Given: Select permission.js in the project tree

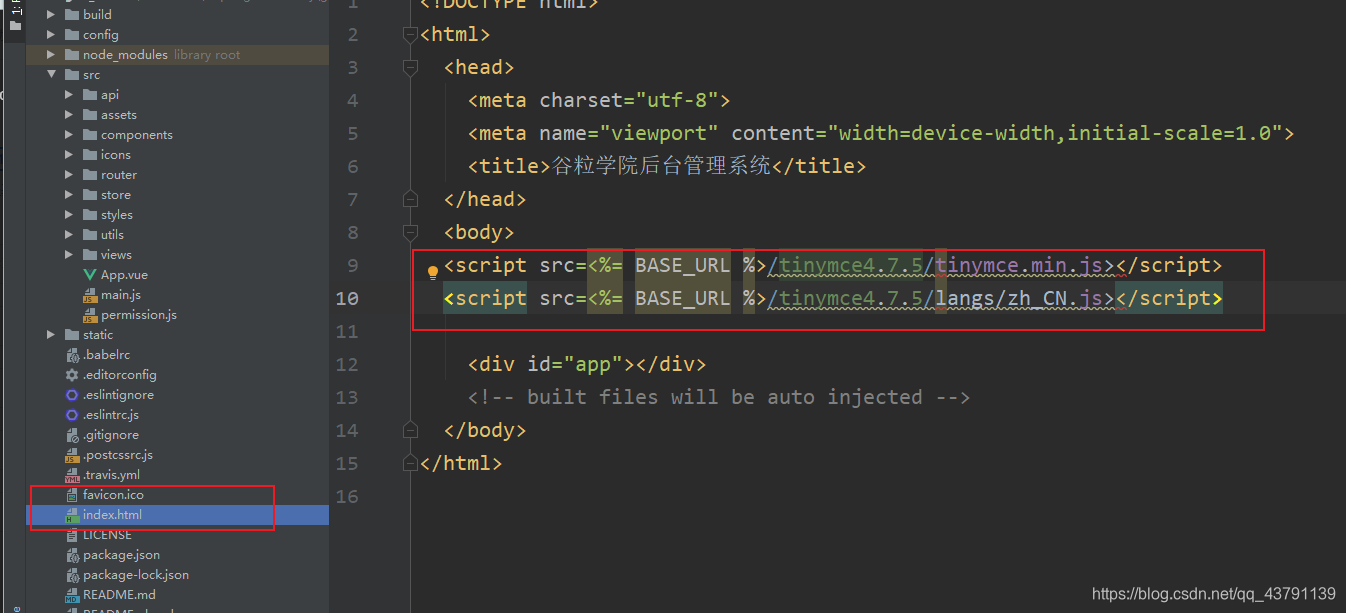Looking at the screenshot, I should click(x=139, y=315).
